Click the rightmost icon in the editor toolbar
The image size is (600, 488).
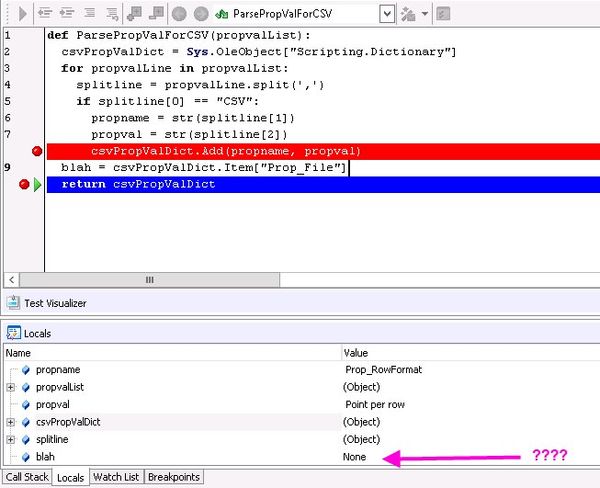click(443, 14)
